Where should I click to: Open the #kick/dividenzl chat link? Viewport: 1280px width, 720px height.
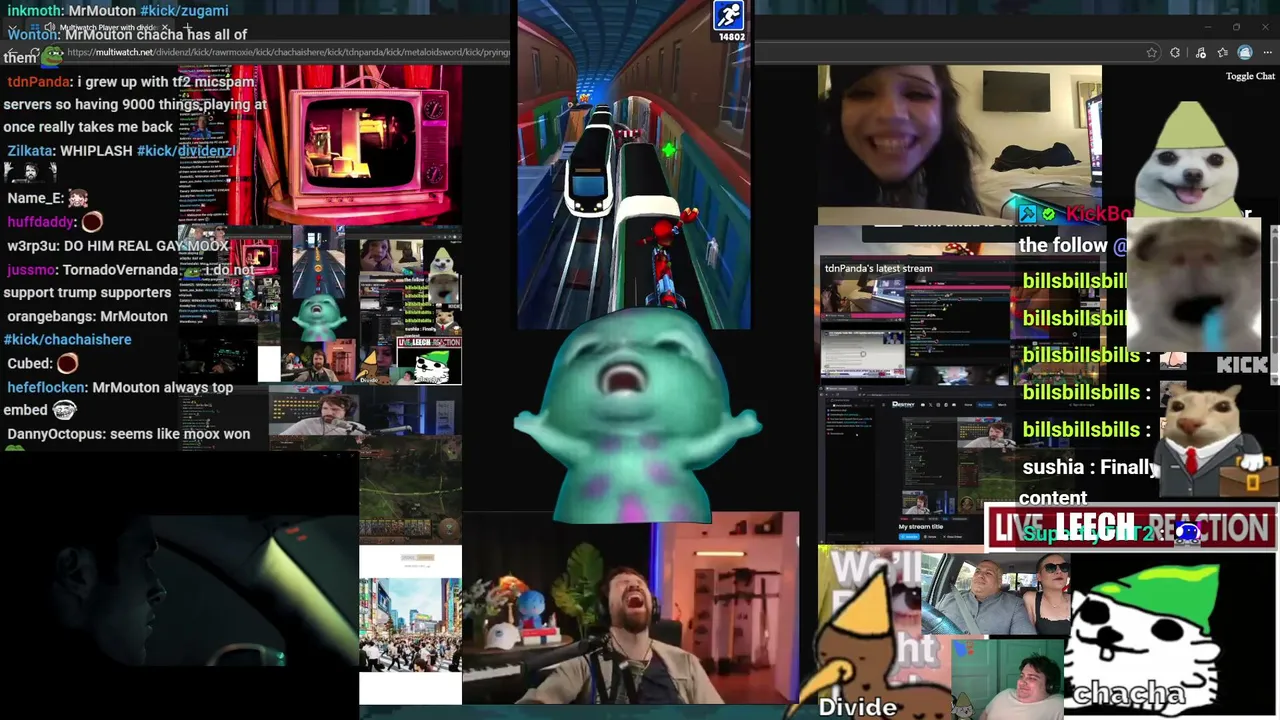click(x=186, y=150)
